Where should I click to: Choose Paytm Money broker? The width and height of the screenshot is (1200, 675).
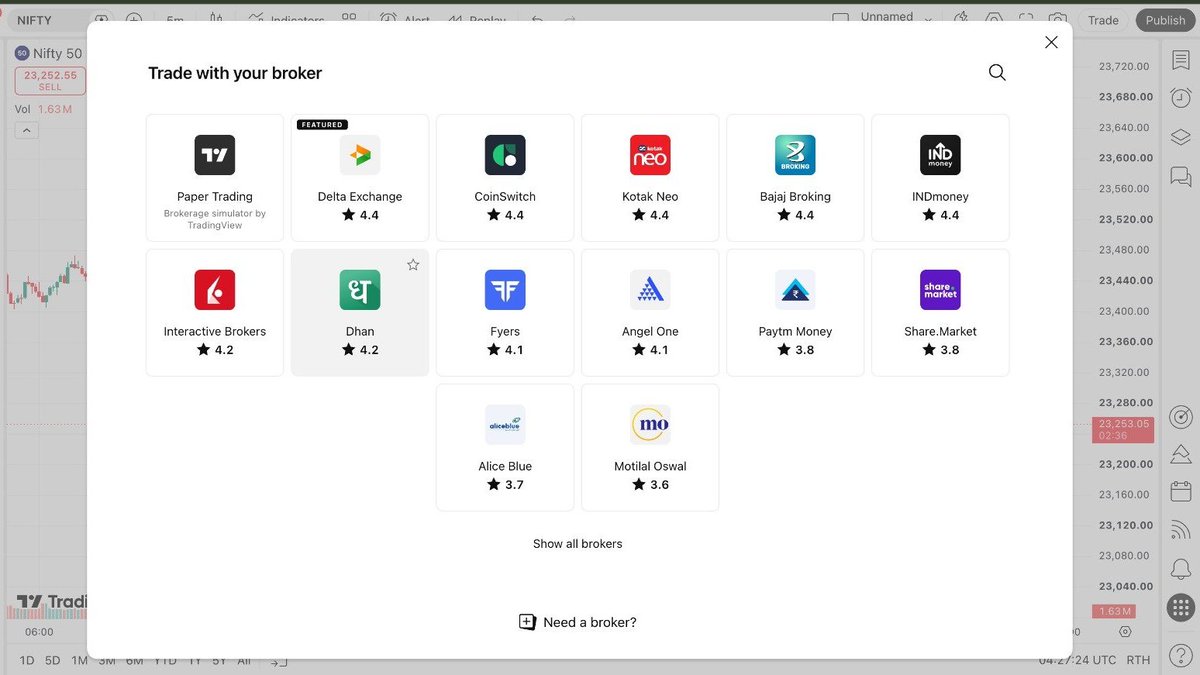(795, 313)
